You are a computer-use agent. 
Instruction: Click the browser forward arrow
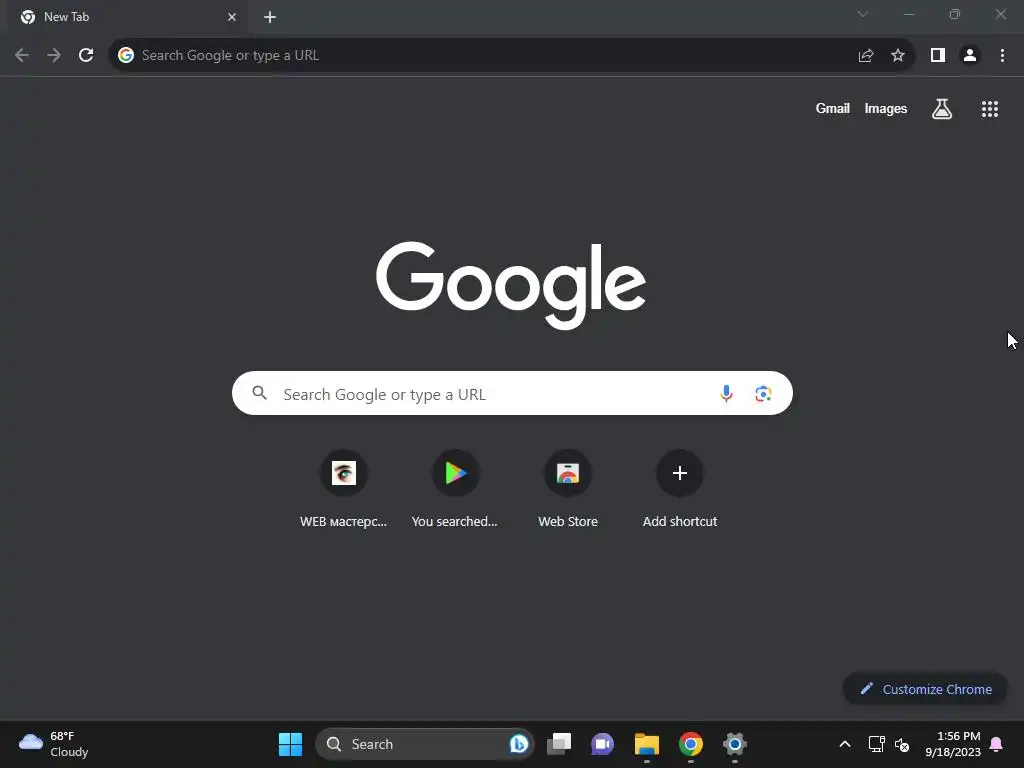pos(54,56)
